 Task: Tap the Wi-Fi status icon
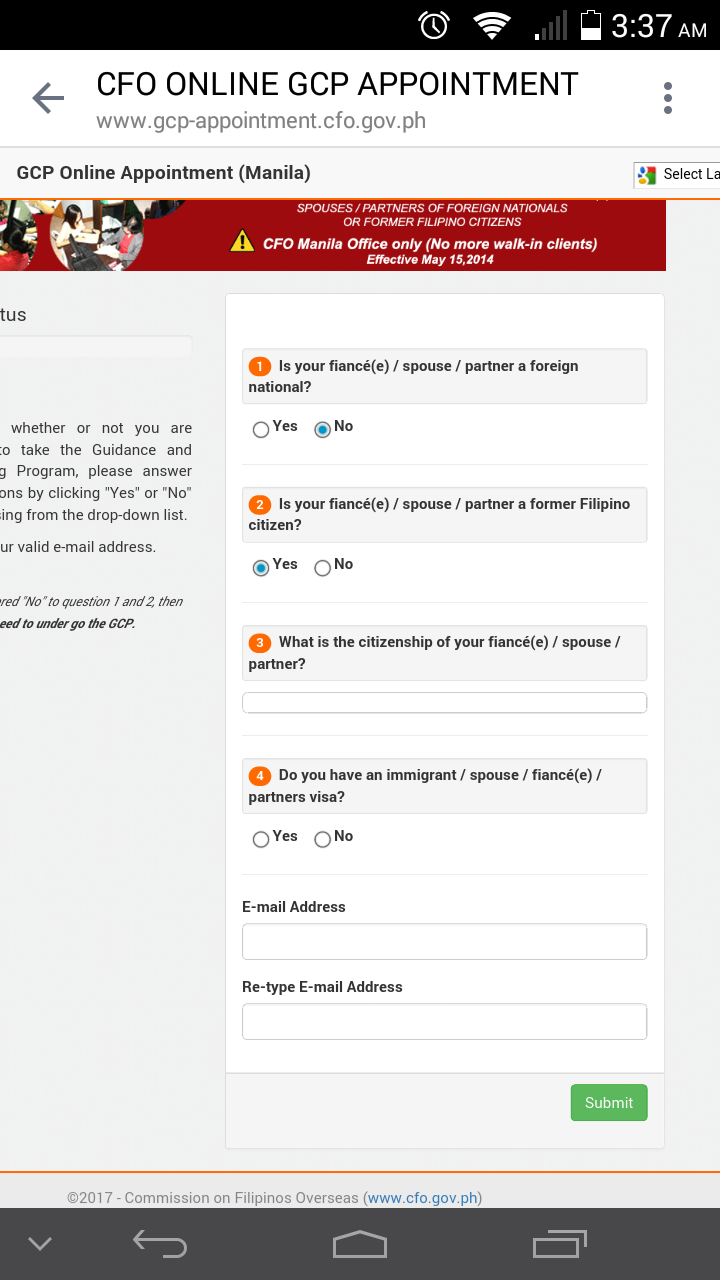coord(492,26)
